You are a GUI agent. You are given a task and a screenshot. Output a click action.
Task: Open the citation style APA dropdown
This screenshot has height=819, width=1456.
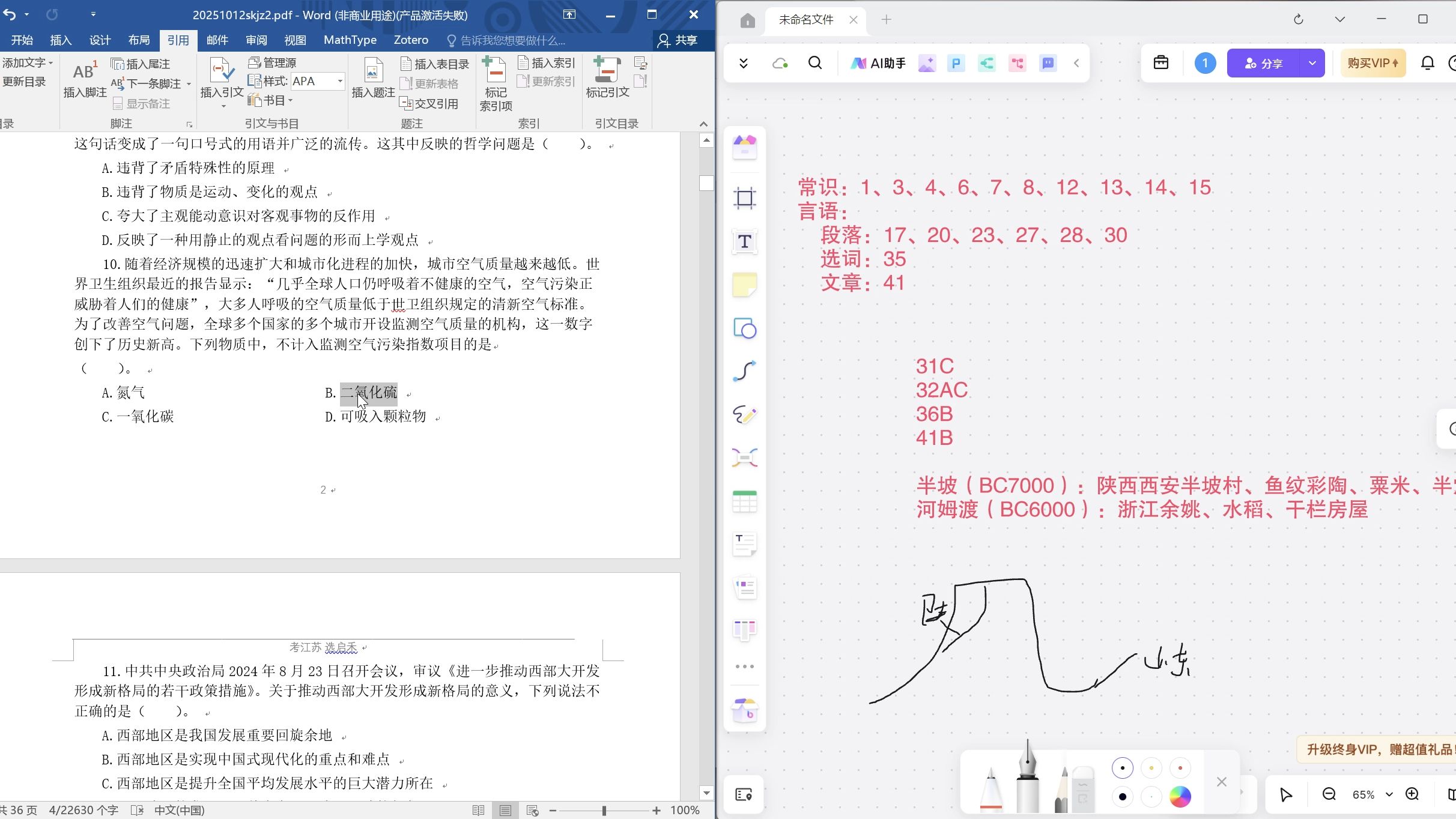coord(340,81)
